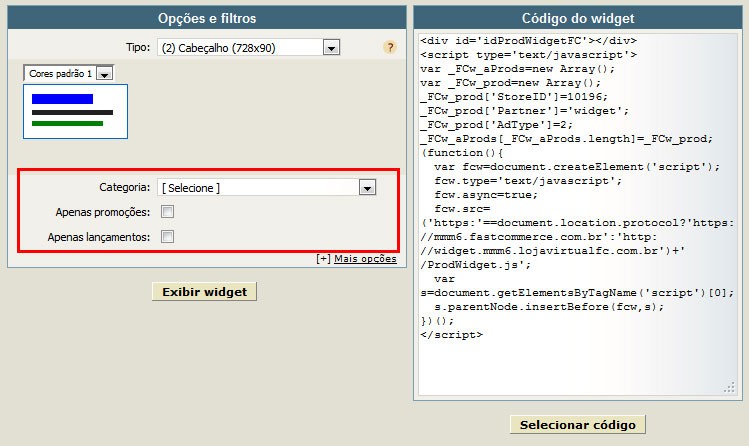Open the Cores padrão 1 color scheme dropdown
Viewport: 749px width, 446px height.
(x=68, y=73)
